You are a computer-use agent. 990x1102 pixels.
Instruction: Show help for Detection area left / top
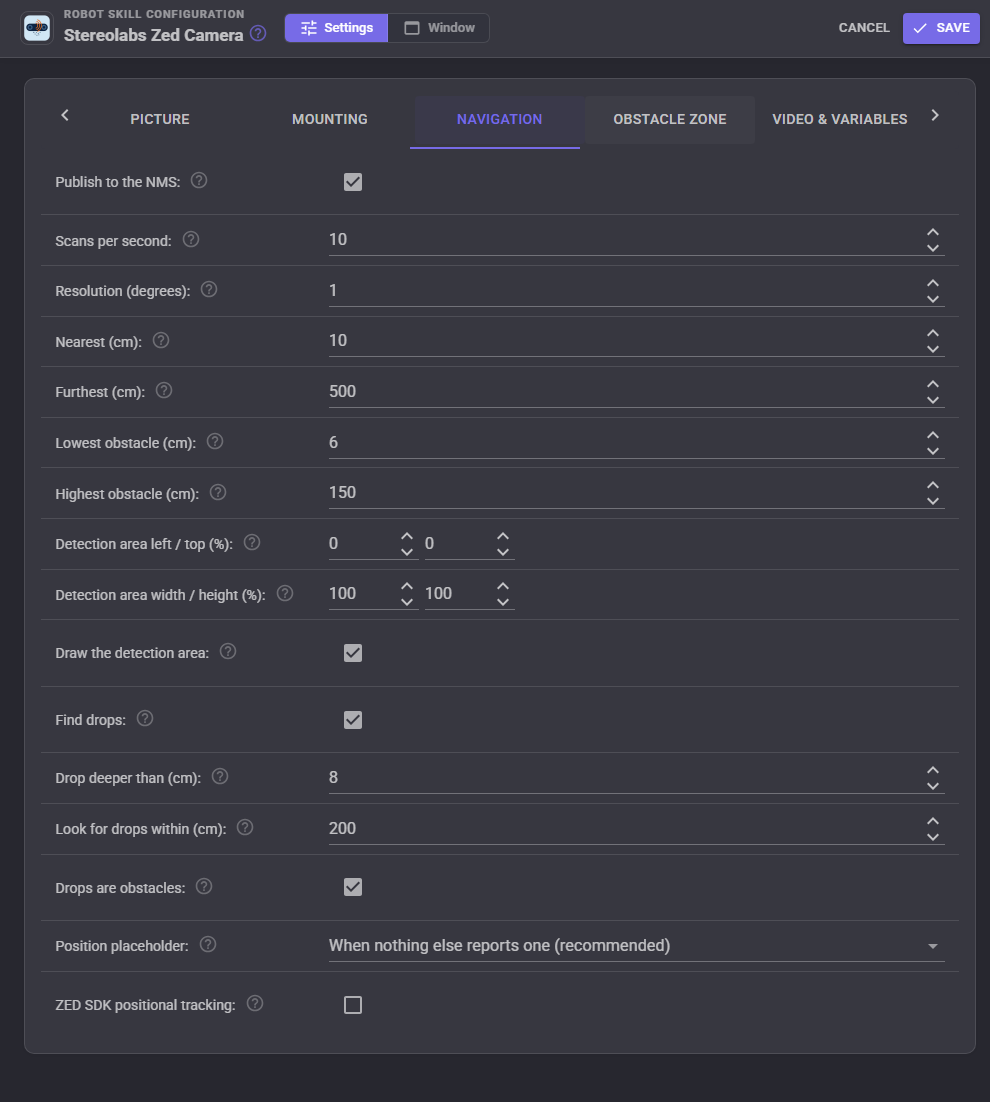click(x=252, y=543)
